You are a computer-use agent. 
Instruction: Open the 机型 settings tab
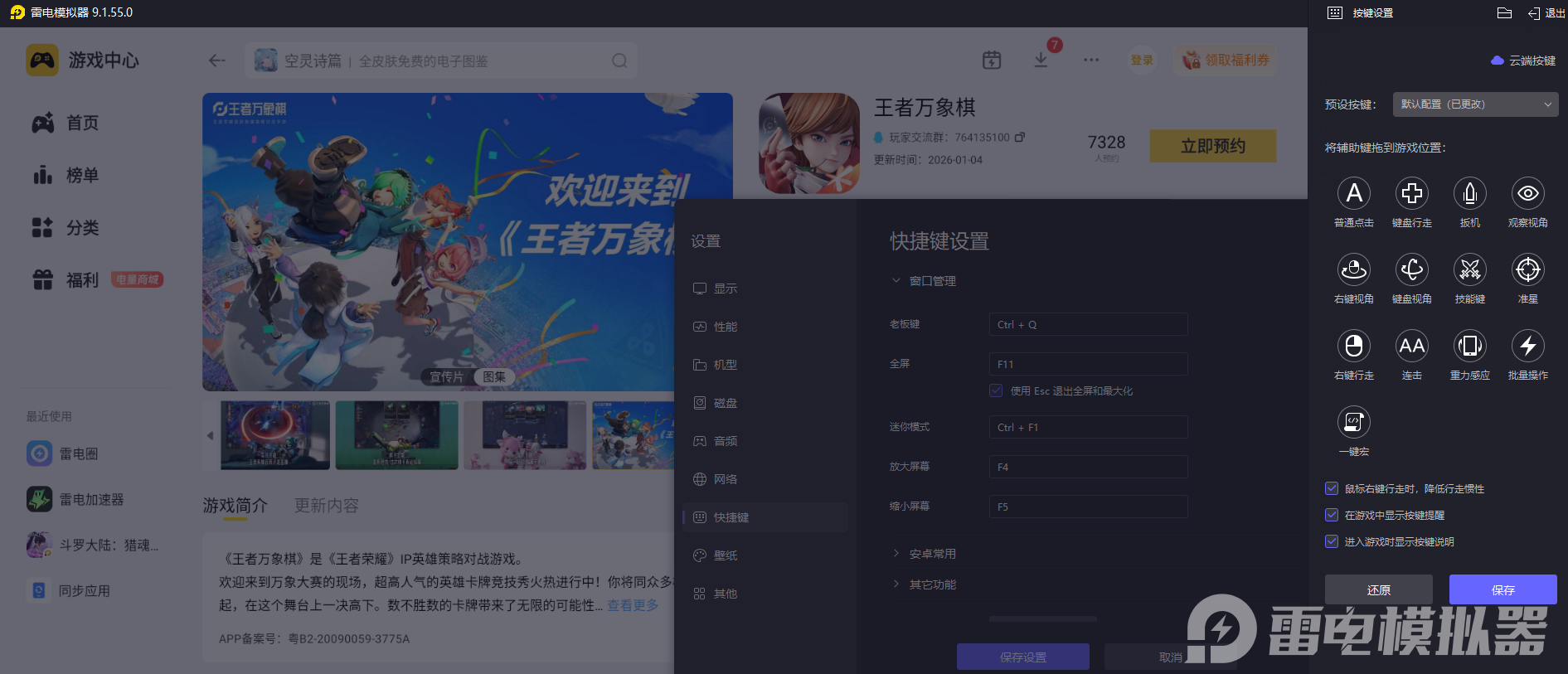[765, 365]
